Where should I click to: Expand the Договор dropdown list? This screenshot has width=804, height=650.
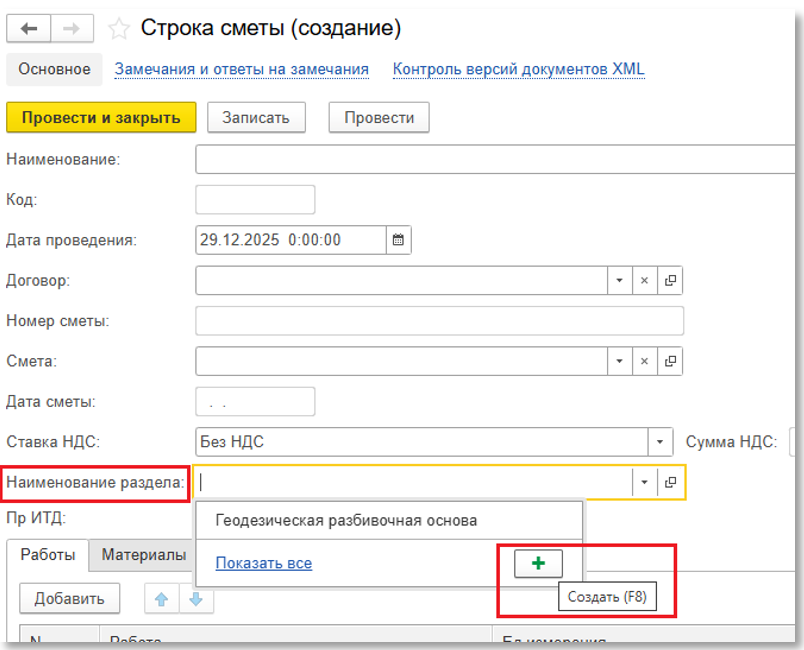[620, 281]
